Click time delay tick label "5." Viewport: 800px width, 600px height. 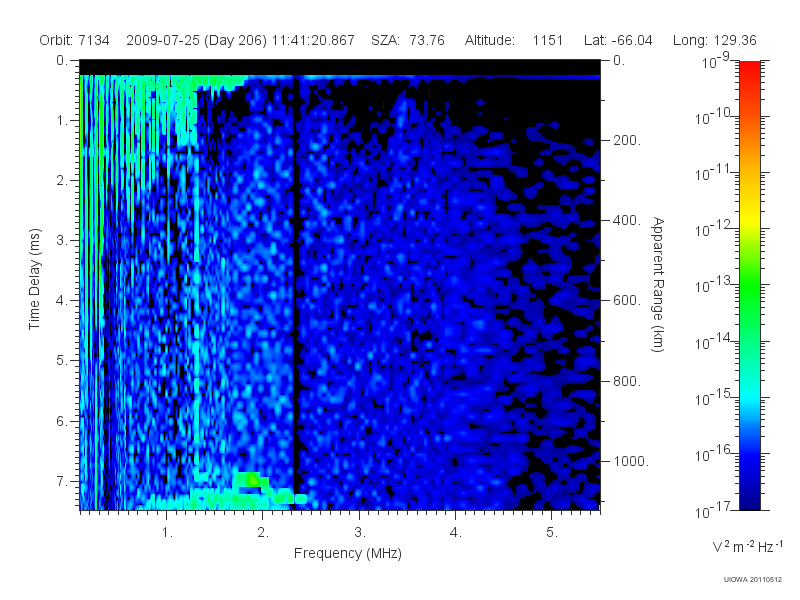(x=62, y=361)
